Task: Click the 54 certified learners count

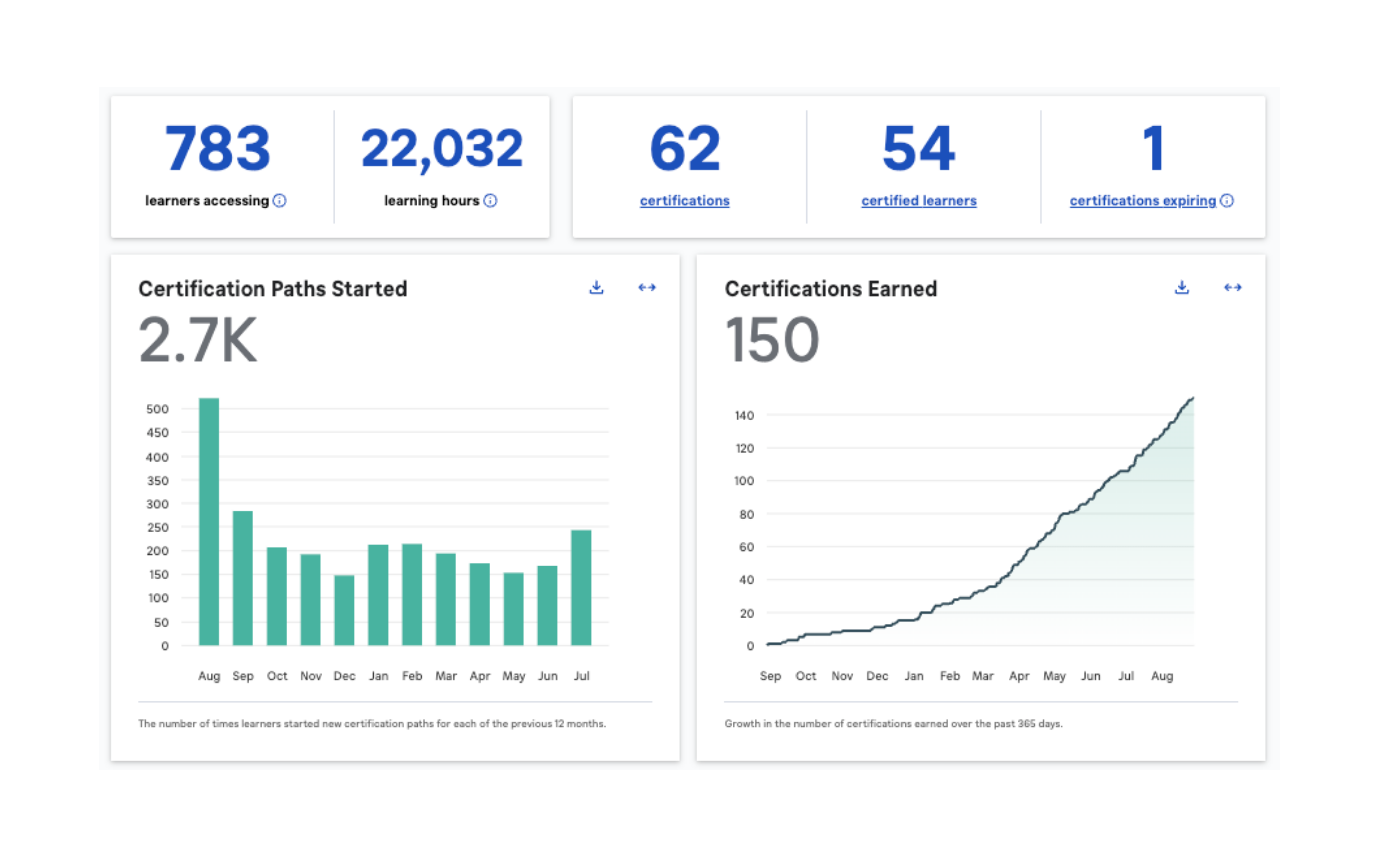Action: (x=919, y=148)
